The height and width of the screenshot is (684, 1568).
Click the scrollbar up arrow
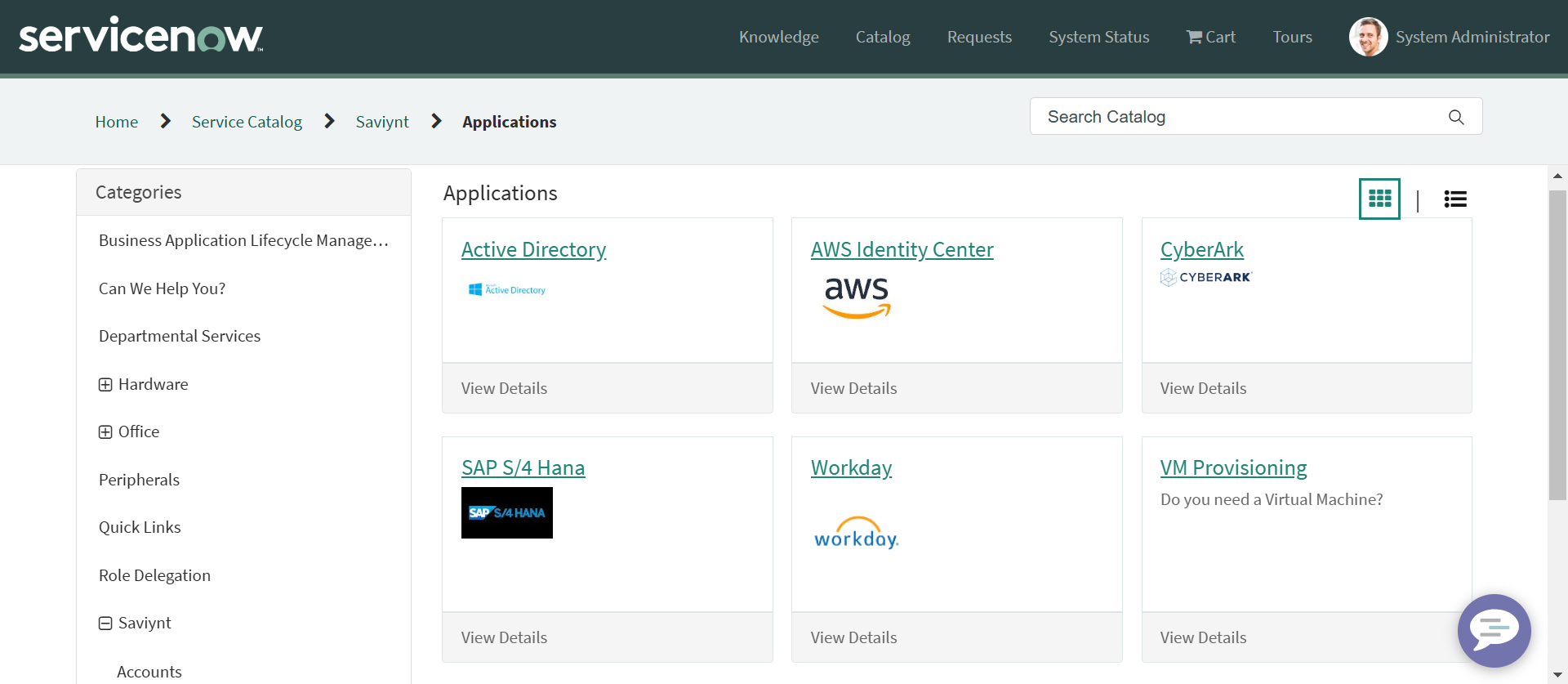1557,176
